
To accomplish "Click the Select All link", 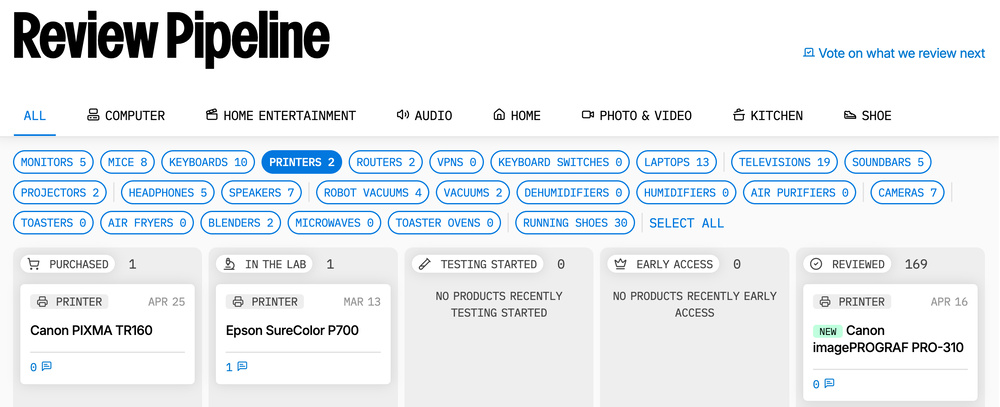I will (x=686, y=223).
